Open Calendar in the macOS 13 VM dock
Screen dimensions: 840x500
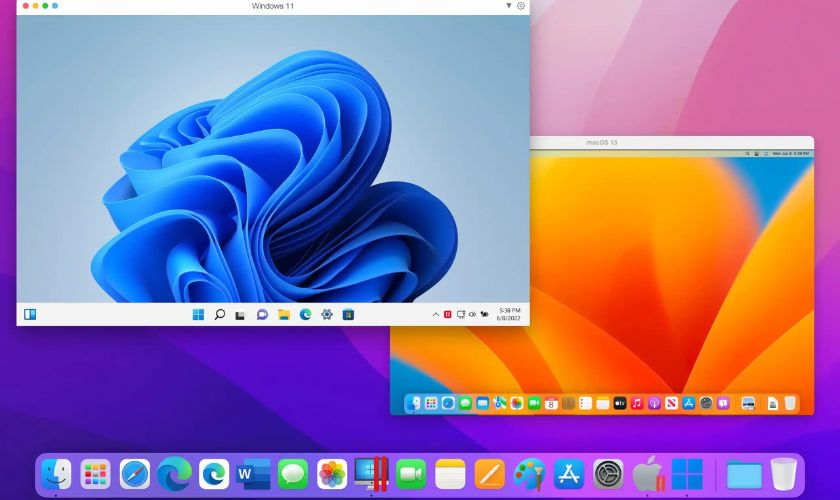coord(551,403)
